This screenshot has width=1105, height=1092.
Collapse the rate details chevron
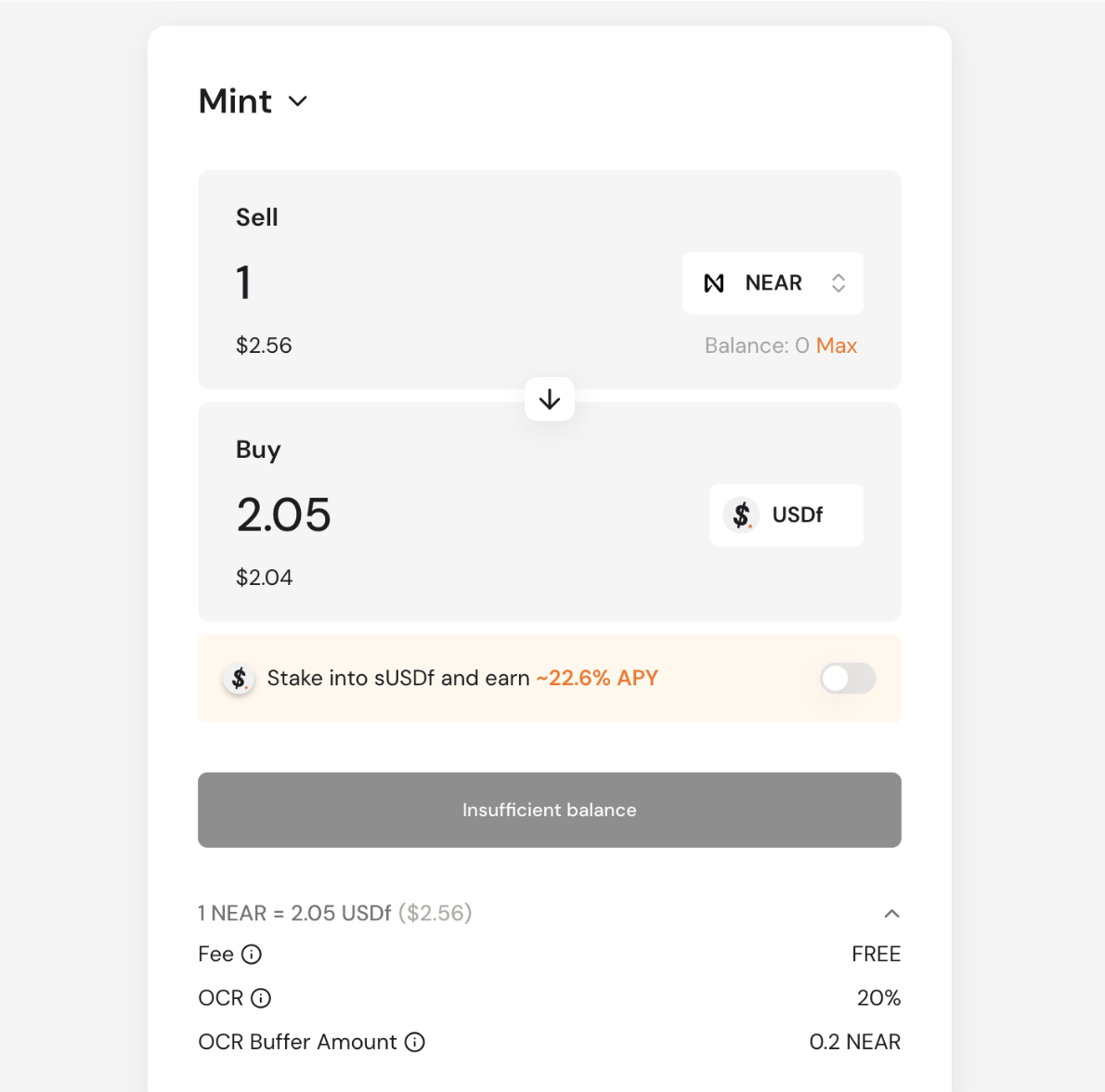891,914
